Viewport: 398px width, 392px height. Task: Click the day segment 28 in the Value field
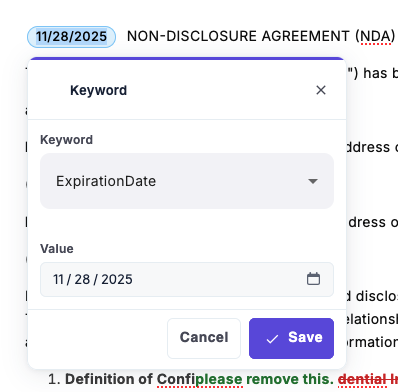click(82, 279)
